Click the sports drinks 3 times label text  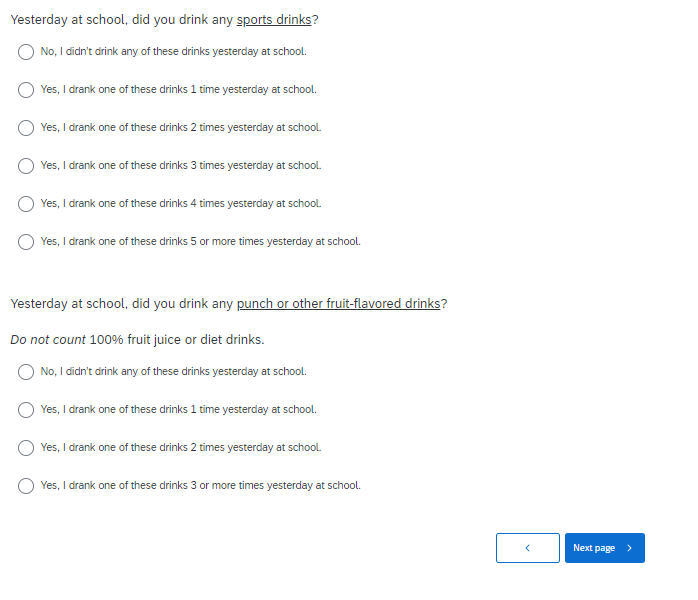181,166
